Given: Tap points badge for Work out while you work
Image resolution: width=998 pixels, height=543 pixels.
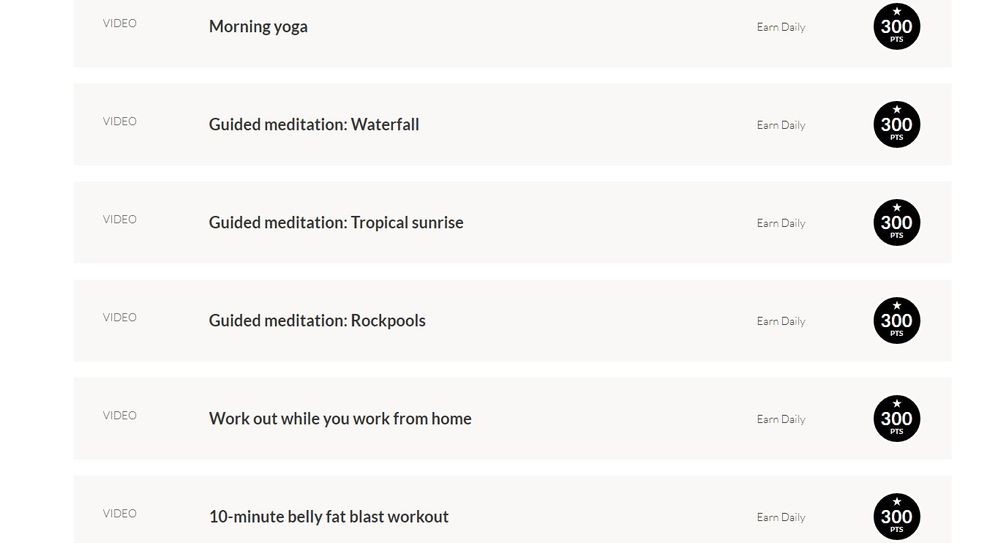Looking at the screenshot, I should tap(896, 419).
